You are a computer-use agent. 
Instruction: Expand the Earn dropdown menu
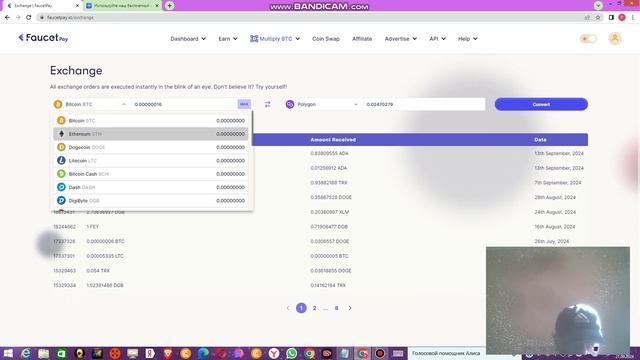pyautogui.click(x=228, y=39)
